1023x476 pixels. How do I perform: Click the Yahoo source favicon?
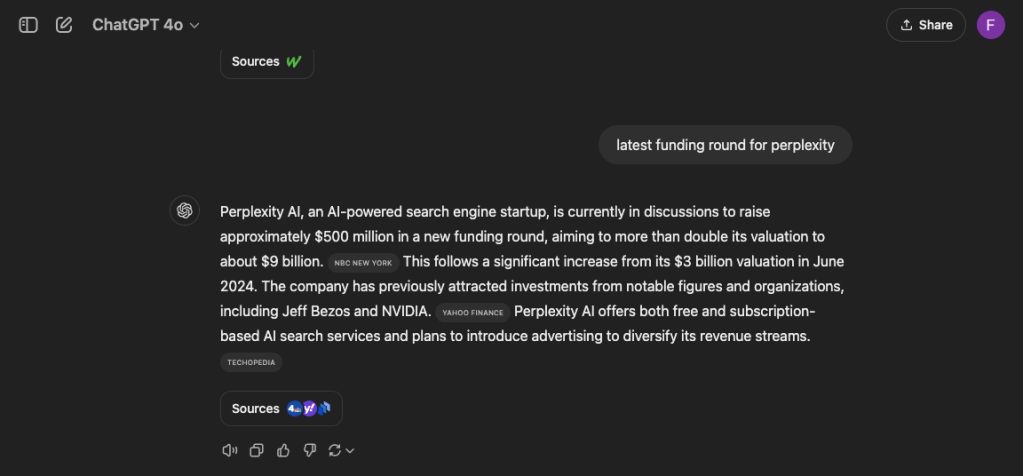(309, 408)
